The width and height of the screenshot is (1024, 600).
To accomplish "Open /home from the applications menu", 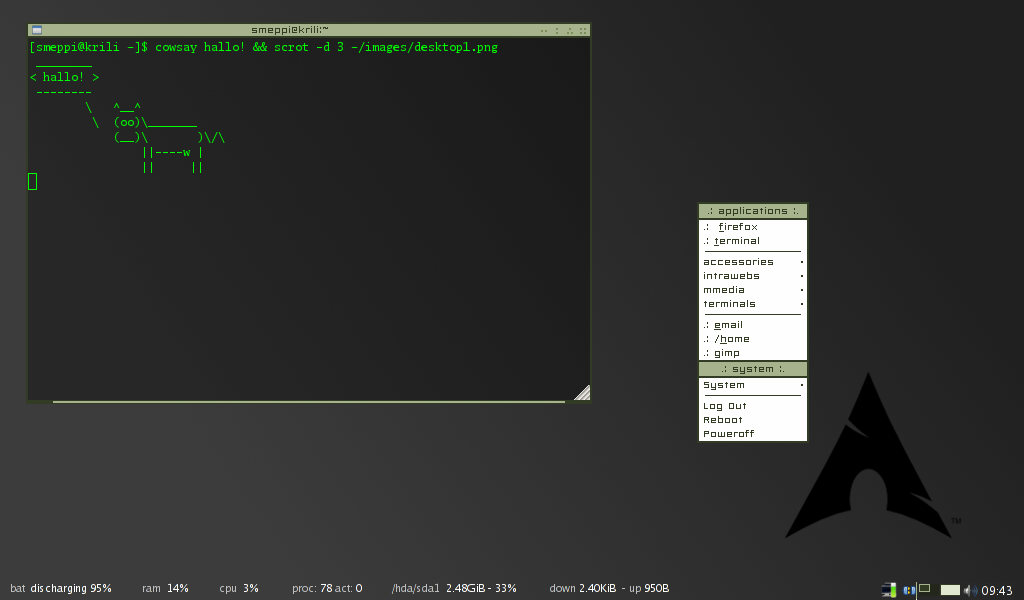I will (752, 339).
